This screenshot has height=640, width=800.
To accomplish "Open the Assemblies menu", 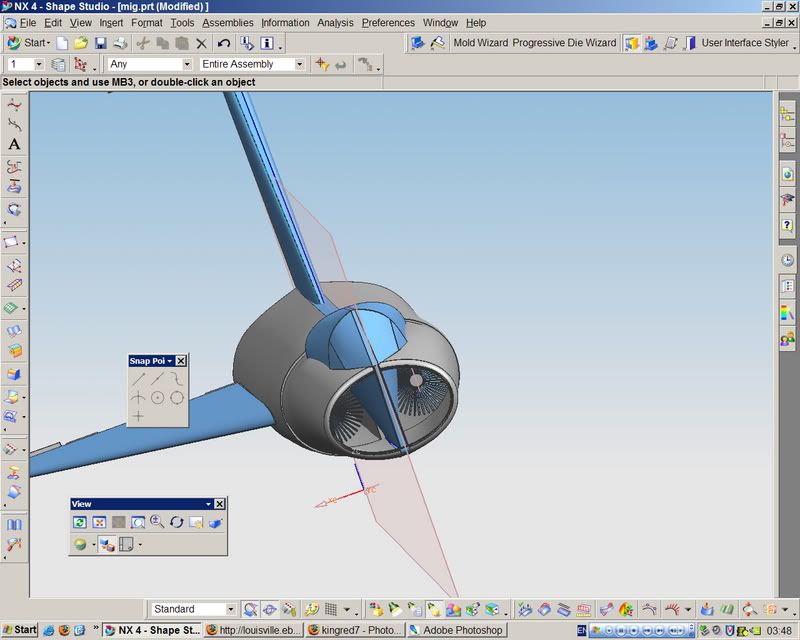I will [x=227, y=22].
